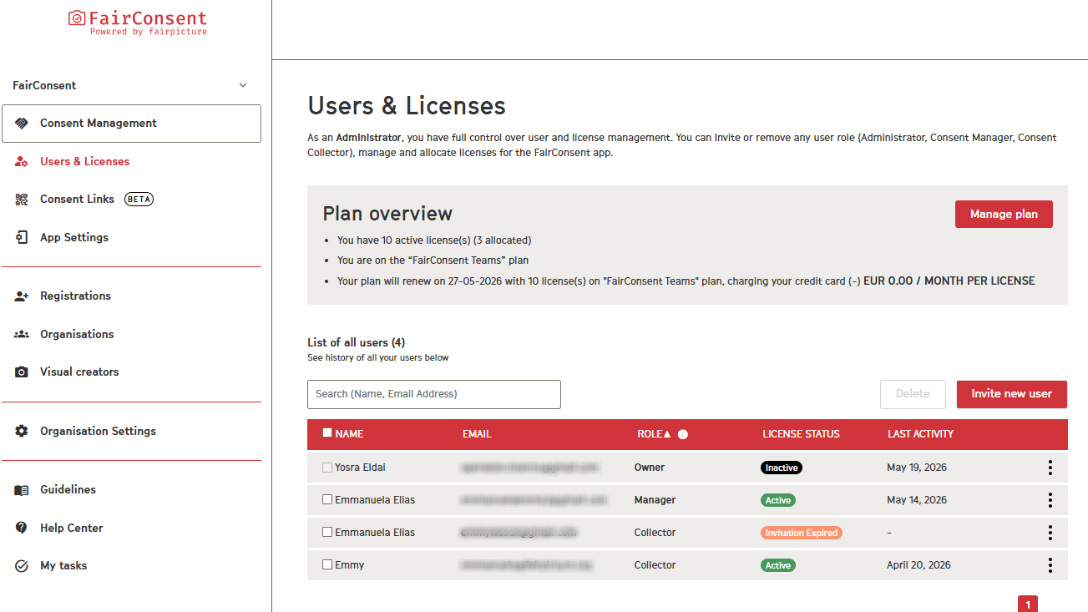The height and width of the screenshot is (612, 1088).
Task: Click the Invitation Expired badge
Action: (801, 533)
